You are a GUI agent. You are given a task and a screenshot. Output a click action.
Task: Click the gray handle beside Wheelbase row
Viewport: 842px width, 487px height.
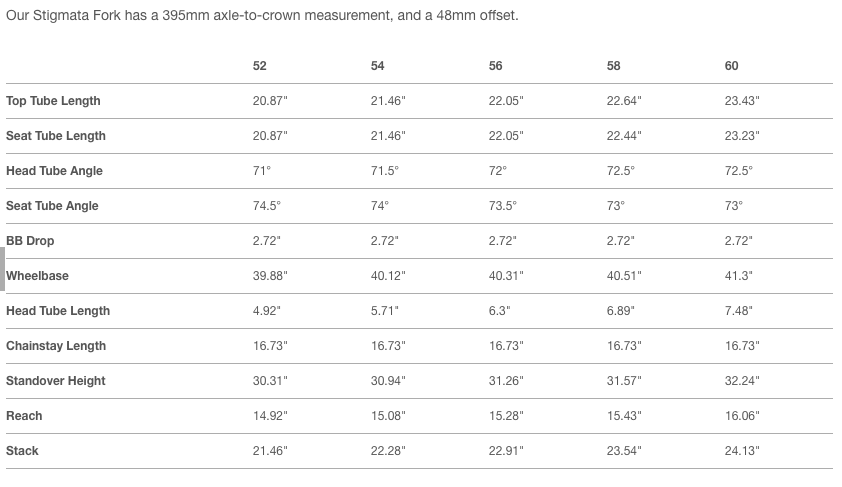pos(2,268)
